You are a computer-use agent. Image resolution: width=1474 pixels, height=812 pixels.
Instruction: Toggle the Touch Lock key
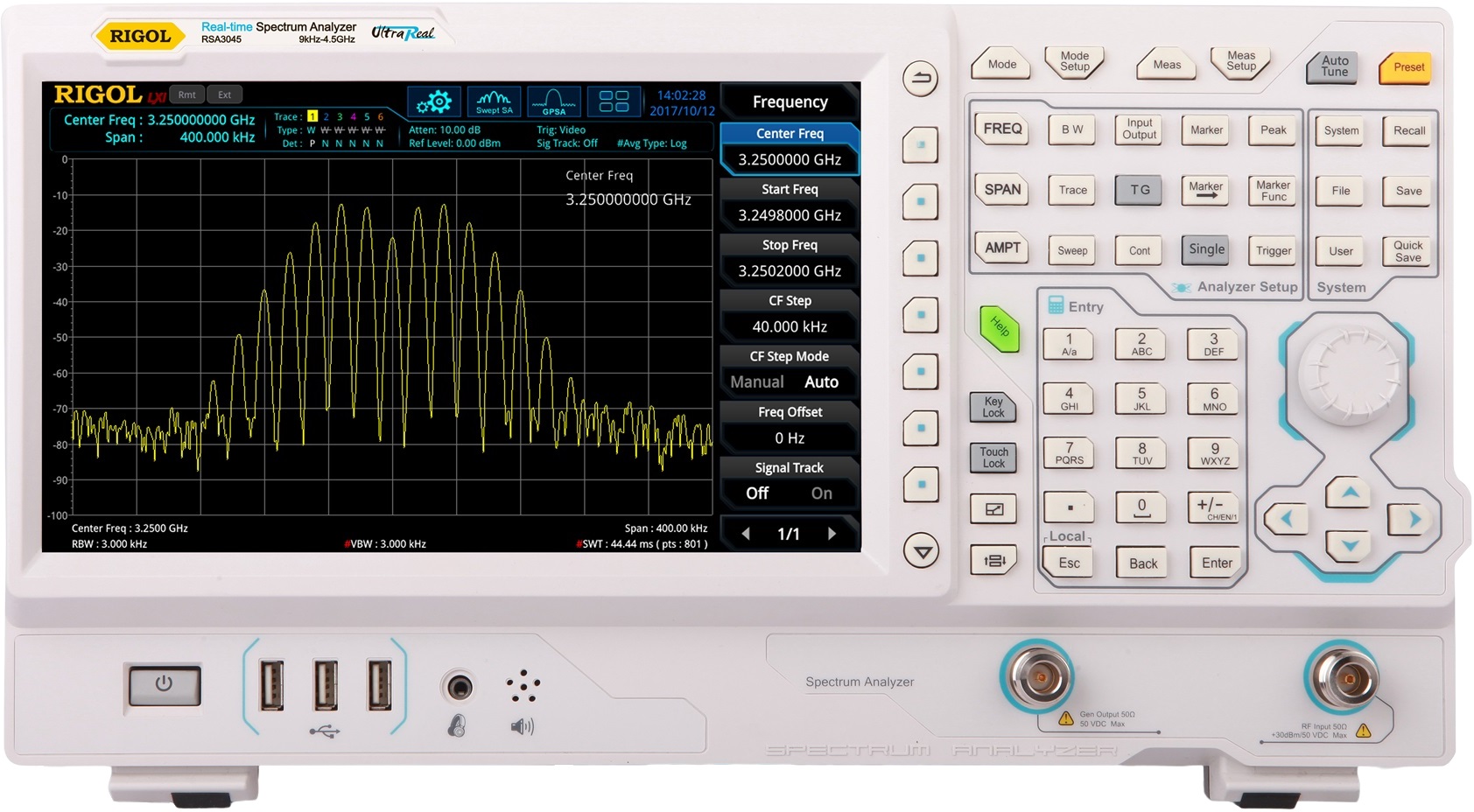(993, 458)
